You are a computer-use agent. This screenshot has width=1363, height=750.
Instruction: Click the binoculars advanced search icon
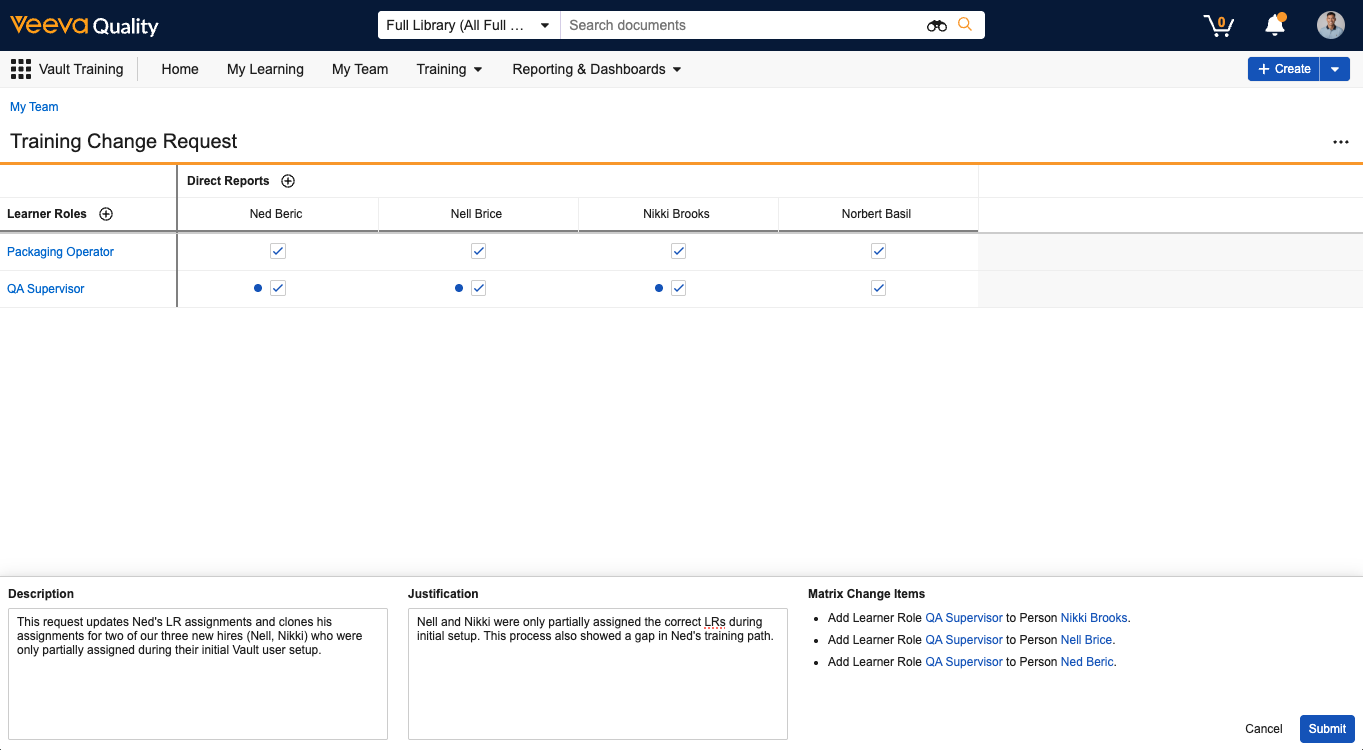pos(936,25)
